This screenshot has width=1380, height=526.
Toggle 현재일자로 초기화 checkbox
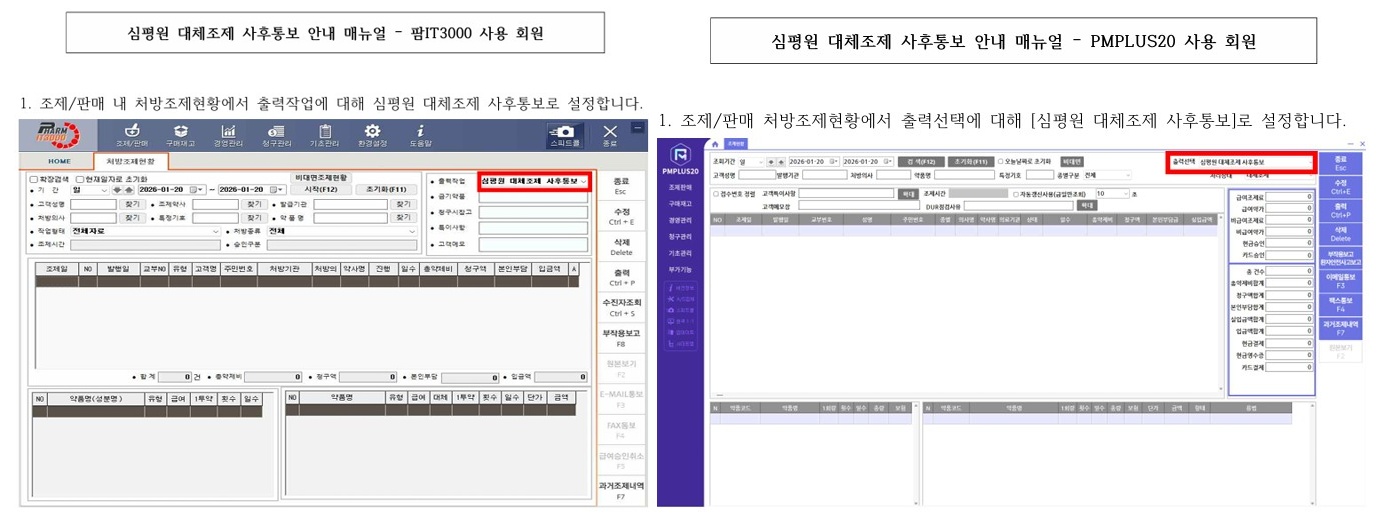[80, 178]
